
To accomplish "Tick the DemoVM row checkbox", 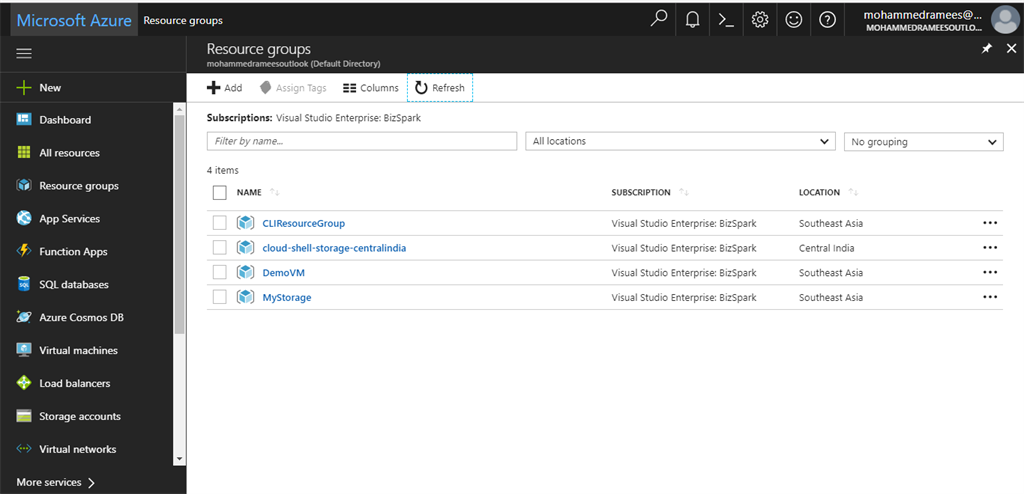I will coord(220,272).
